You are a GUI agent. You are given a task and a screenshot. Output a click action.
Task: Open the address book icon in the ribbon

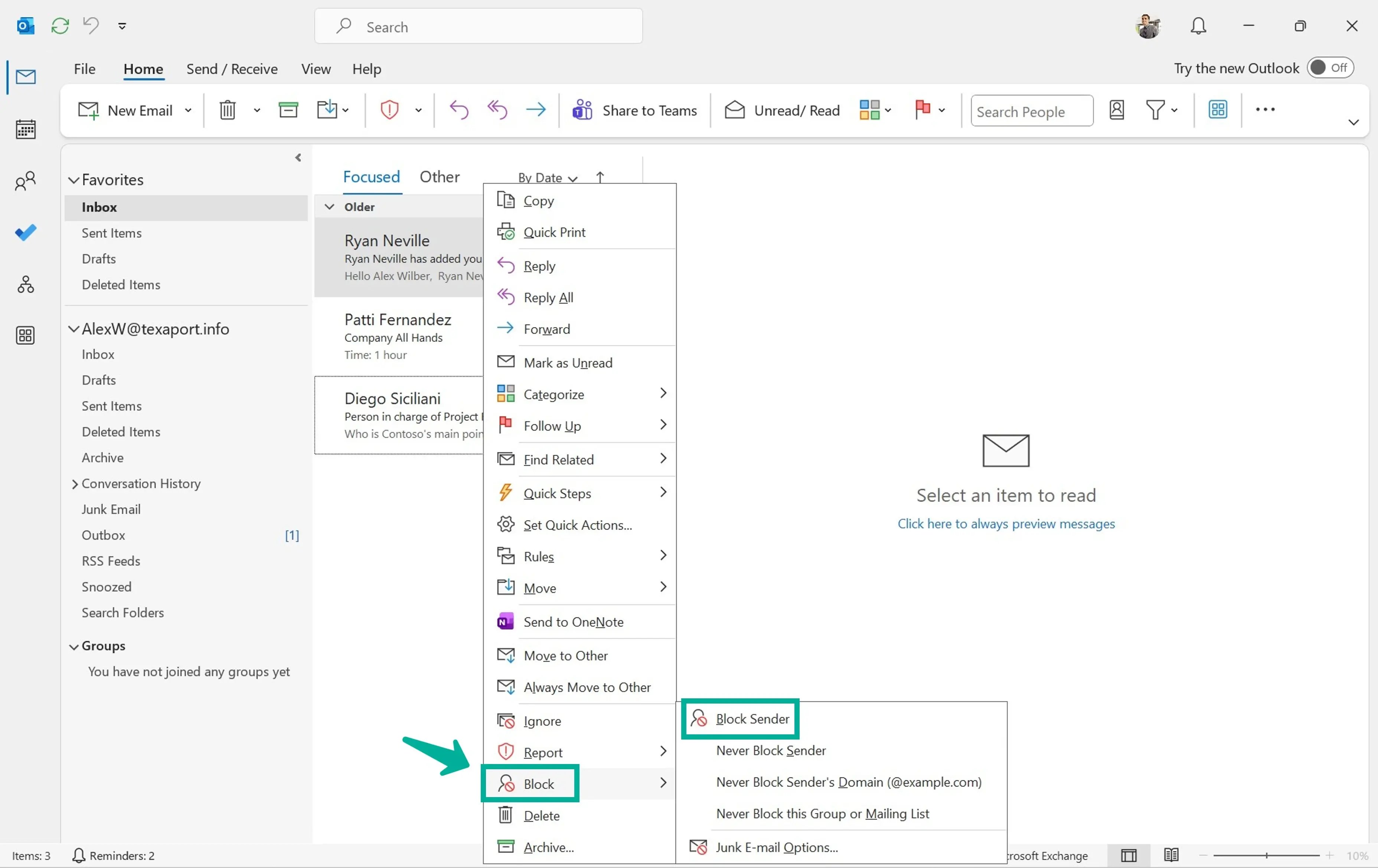tap(1116, 110)
